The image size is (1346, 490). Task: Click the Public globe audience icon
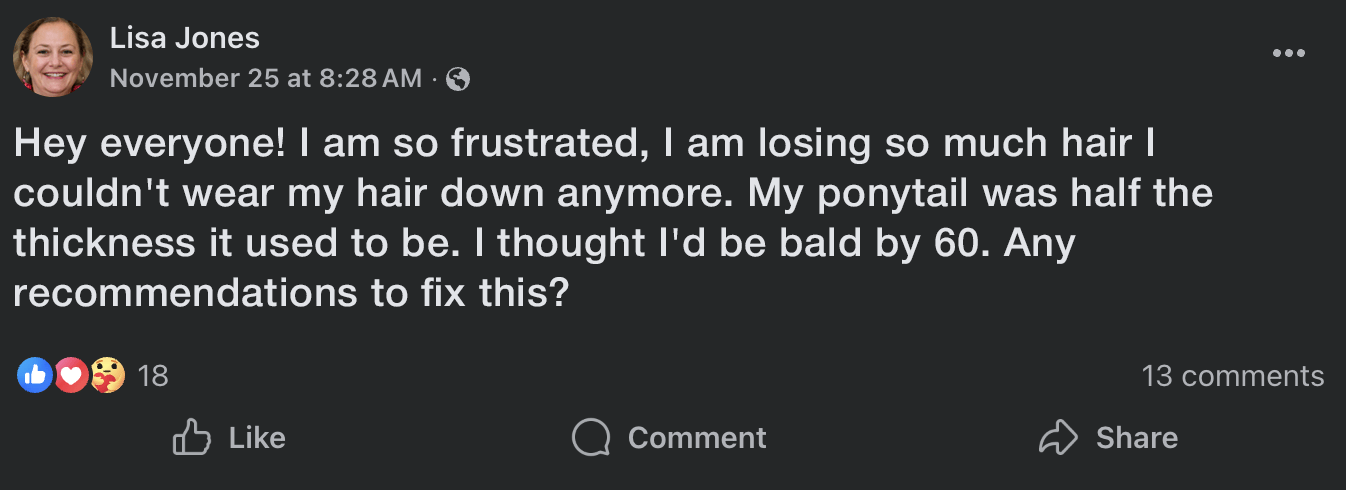(x=458, y=79)
